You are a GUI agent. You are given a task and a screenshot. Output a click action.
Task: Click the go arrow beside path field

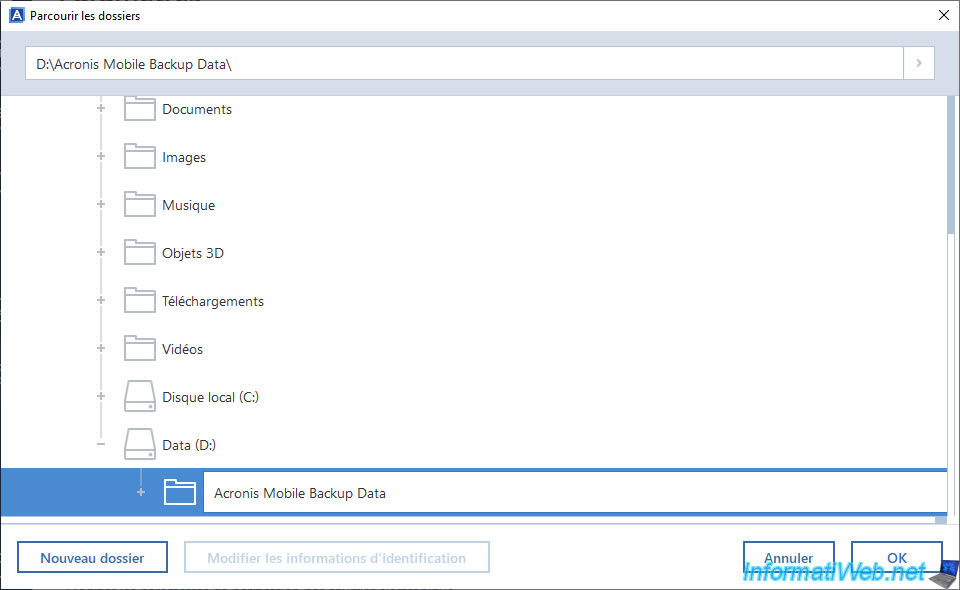pyautogui.click(x=919, y=63)
